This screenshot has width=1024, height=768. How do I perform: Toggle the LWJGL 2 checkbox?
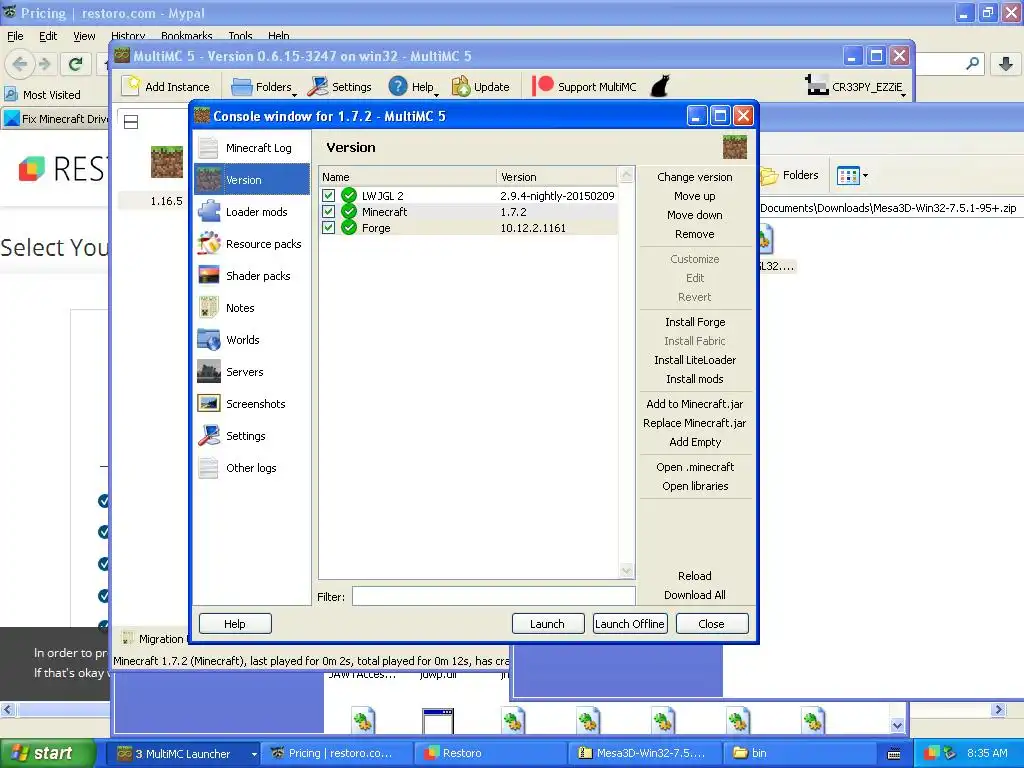[x=328, y=195]
